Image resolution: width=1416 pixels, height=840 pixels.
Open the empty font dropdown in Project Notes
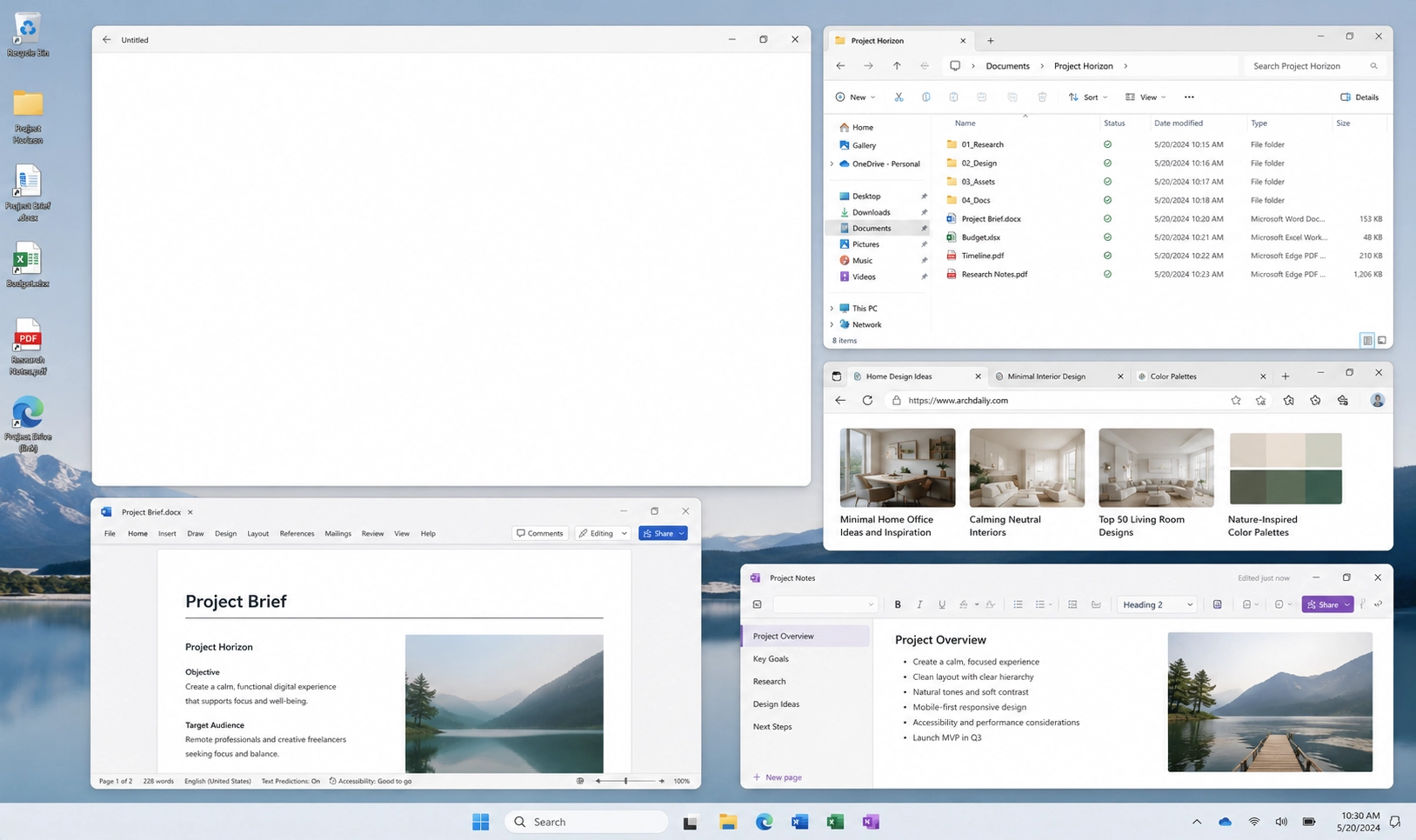pos(825,604)
